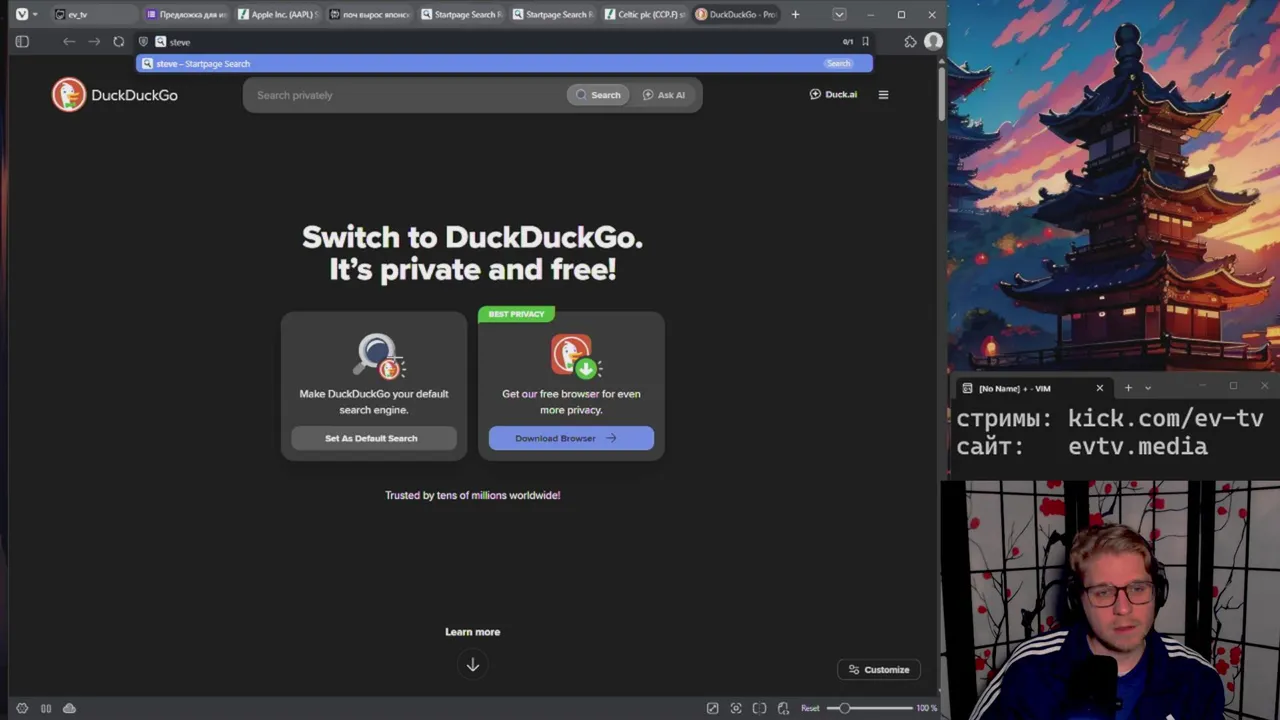Switch to the ev_tv tab
This screenshot has width=1280, height=720.
point(92,14)
